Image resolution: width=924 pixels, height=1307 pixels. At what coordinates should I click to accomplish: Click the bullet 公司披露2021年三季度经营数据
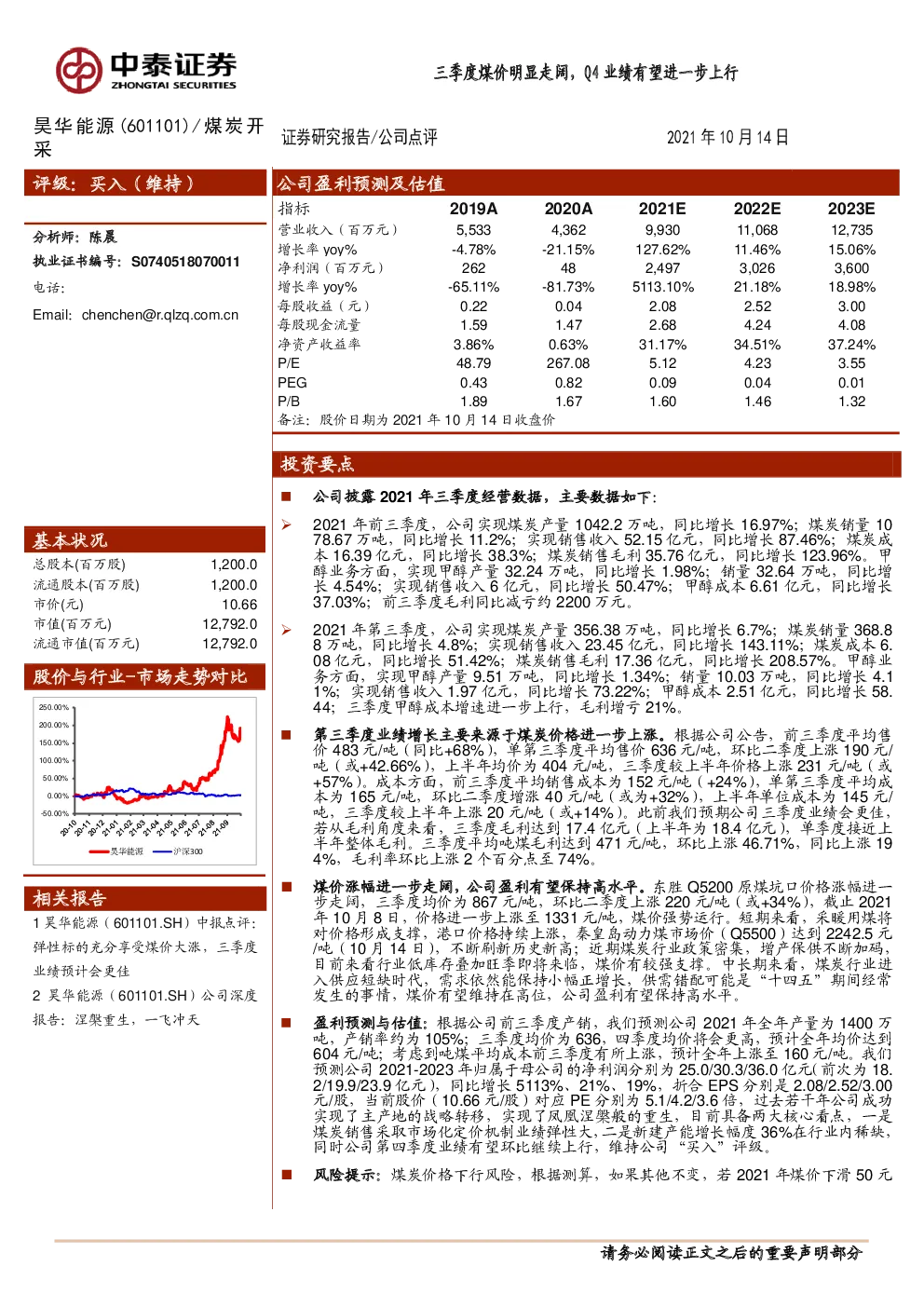pos(484,497)
